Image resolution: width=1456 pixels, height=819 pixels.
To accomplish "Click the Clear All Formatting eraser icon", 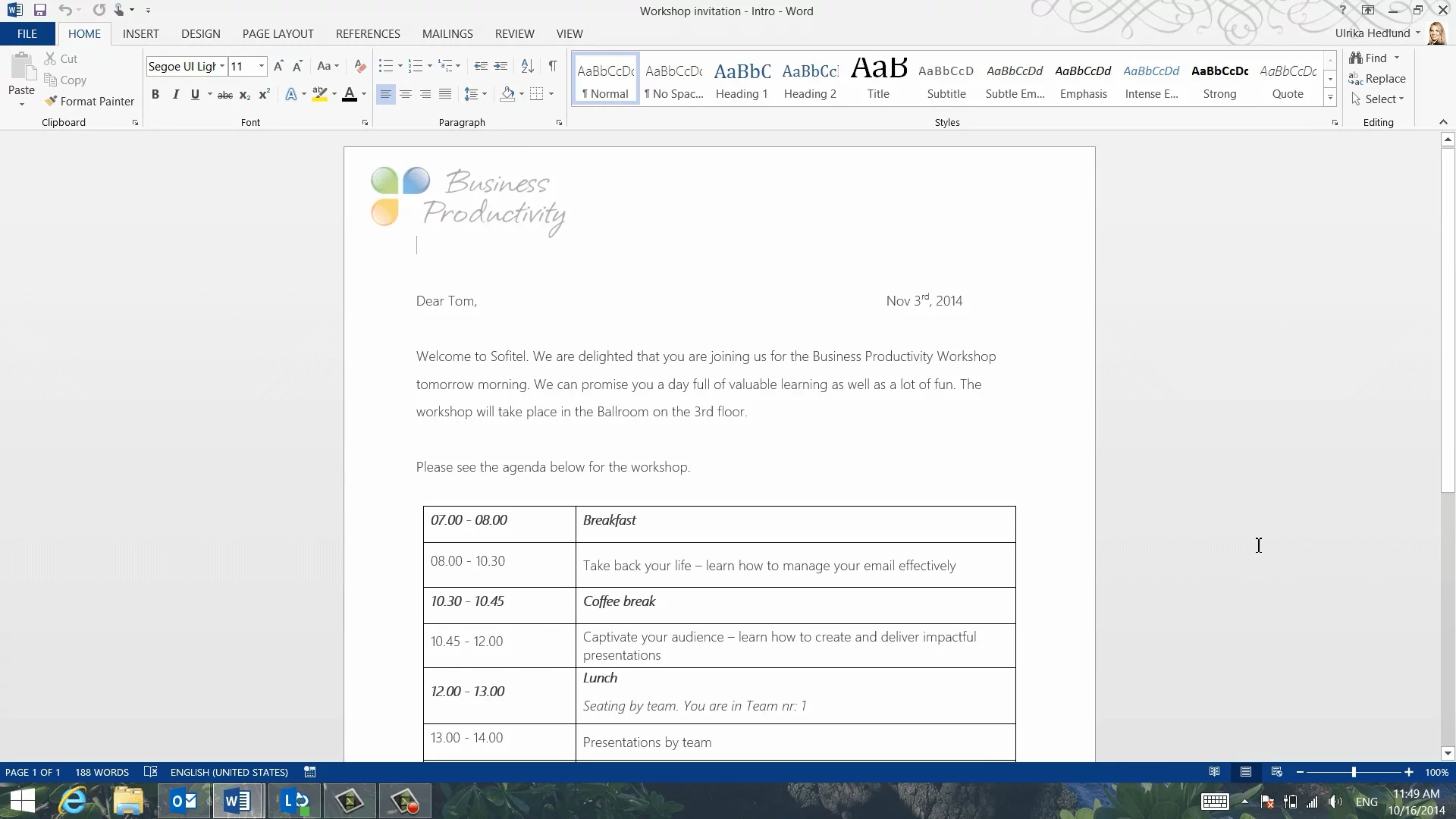I will (360, 67).
